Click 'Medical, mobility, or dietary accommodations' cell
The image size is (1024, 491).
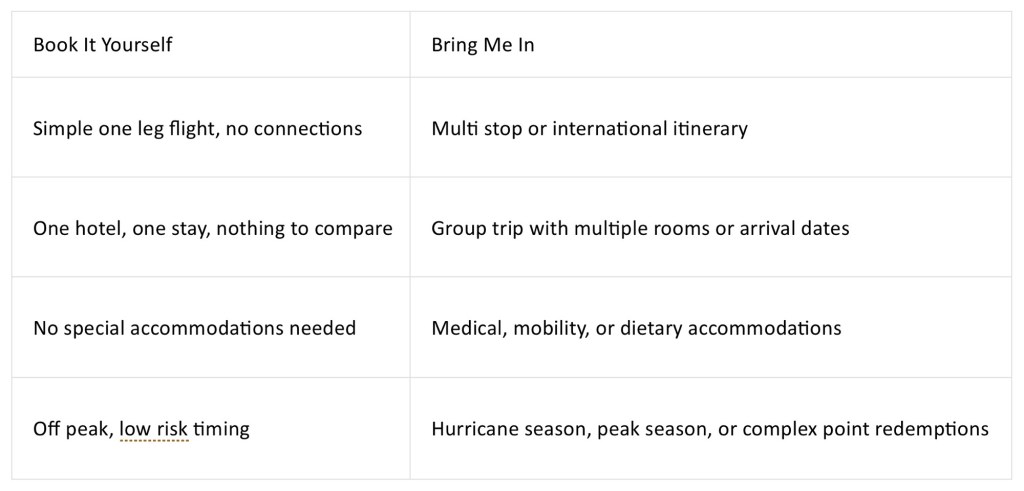711,327
